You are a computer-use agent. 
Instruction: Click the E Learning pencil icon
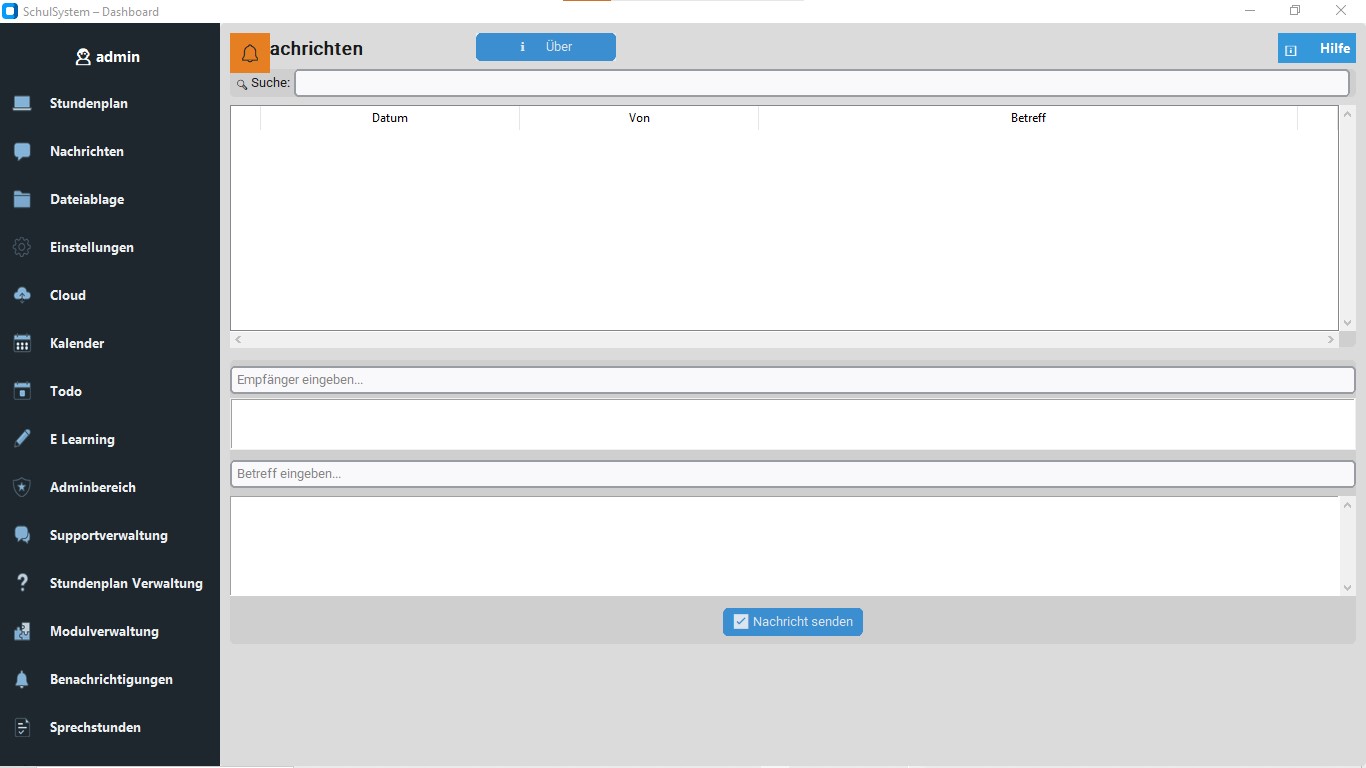(22, 439)
